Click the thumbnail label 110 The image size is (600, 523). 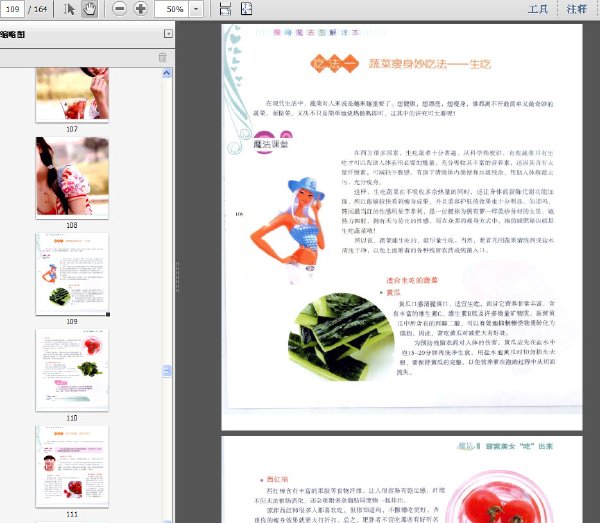72,418
